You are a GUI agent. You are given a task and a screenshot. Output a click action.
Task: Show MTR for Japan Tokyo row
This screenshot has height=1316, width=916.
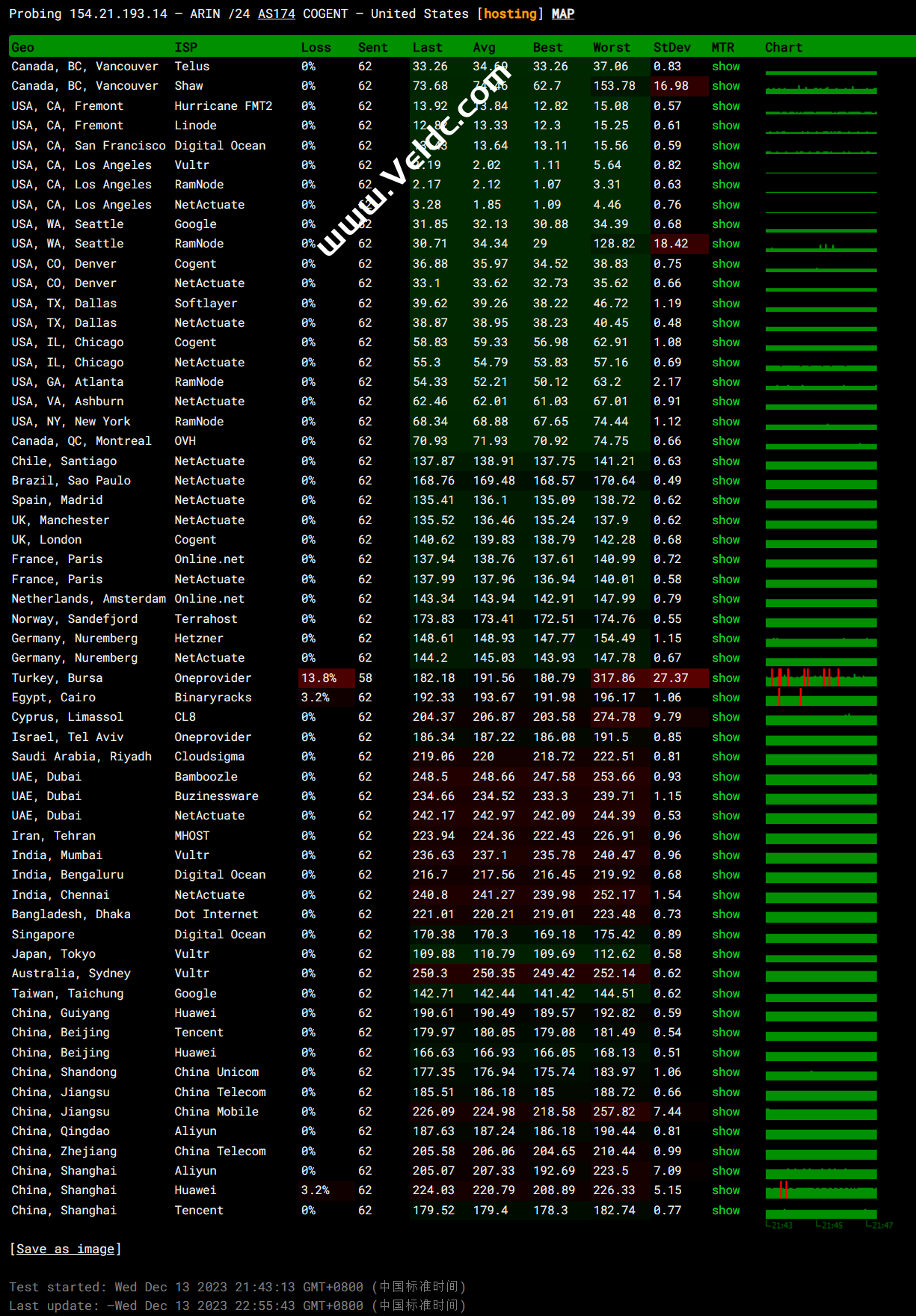click(725, 954)
